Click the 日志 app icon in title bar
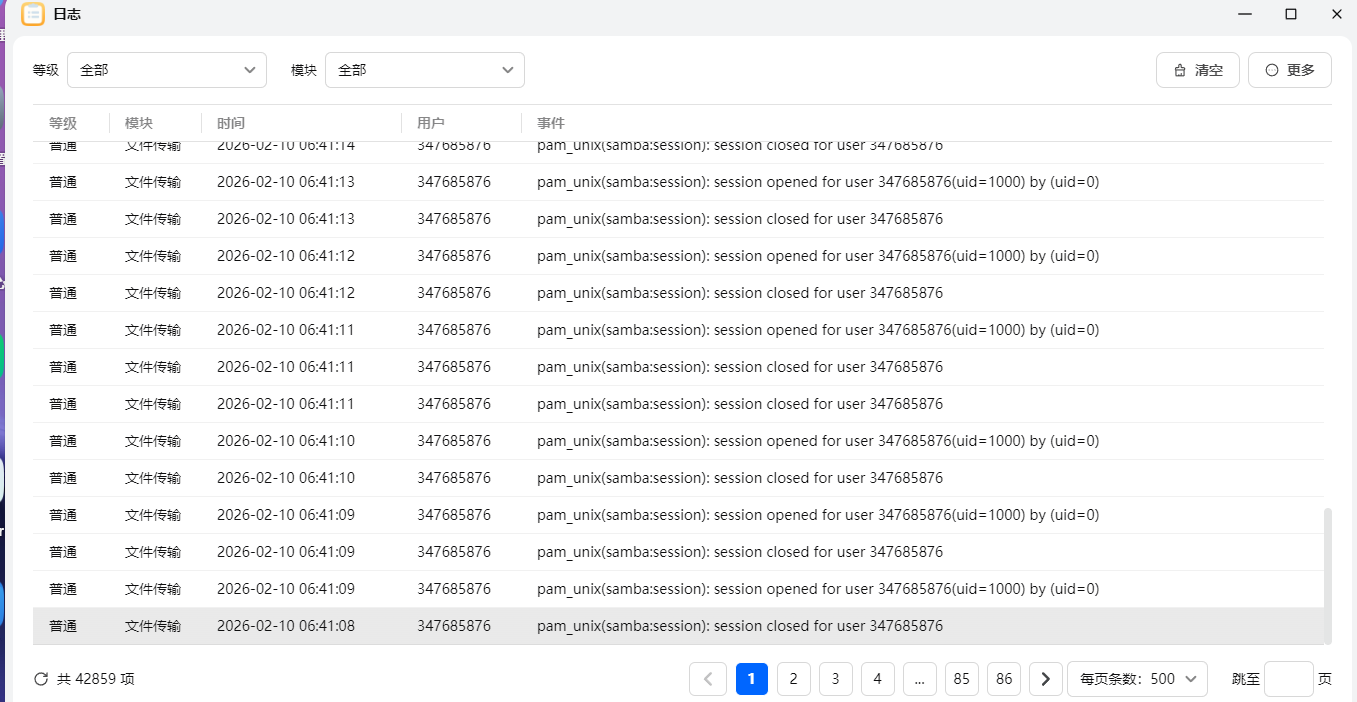 coord(33,14)
